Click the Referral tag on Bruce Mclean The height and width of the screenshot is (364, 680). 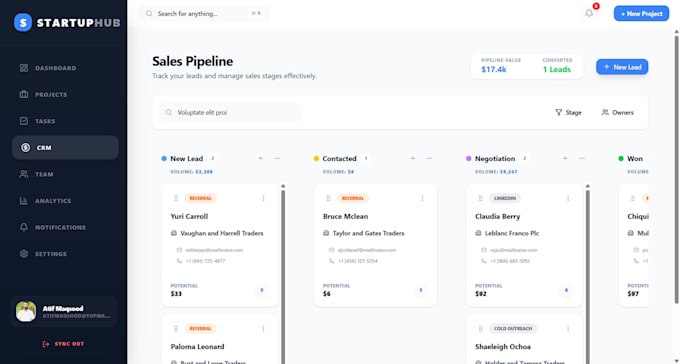353,198
